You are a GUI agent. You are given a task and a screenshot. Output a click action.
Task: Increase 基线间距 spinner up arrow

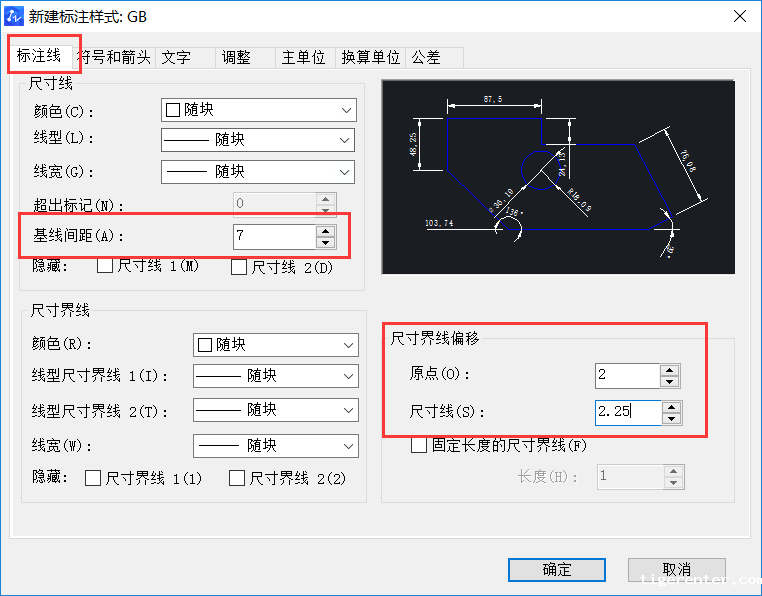(325, 231)
